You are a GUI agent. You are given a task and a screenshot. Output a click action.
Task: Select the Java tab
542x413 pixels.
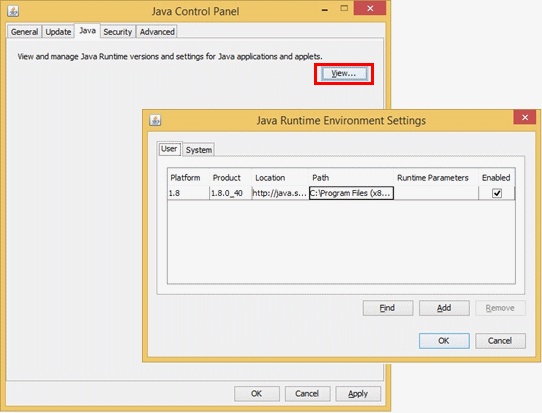tap(87, 31)
